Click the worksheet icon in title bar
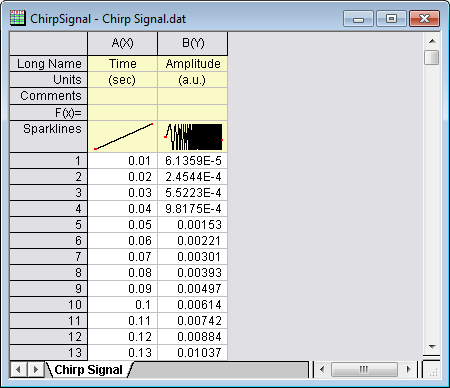The image size is (450, 388). [17, 18]
